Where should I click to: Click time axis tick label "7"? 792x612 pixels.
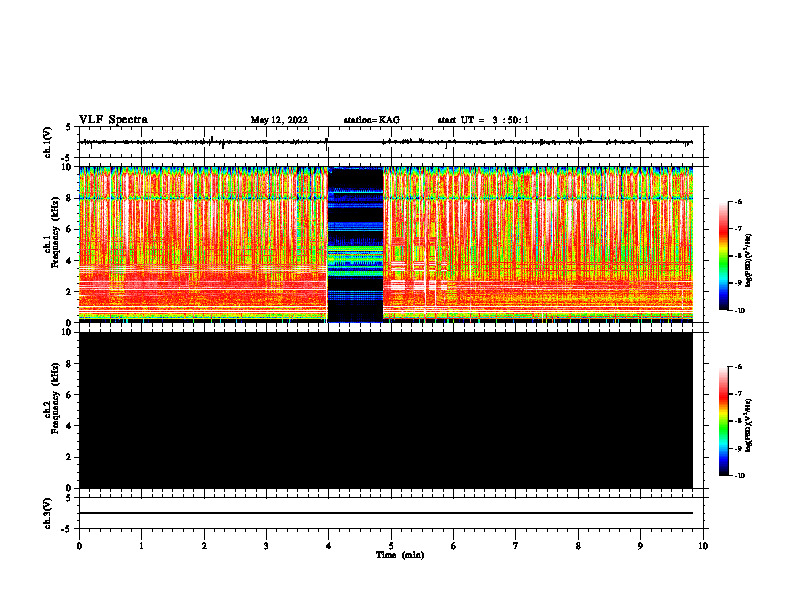pyautogui.click(x=516, y=546)
